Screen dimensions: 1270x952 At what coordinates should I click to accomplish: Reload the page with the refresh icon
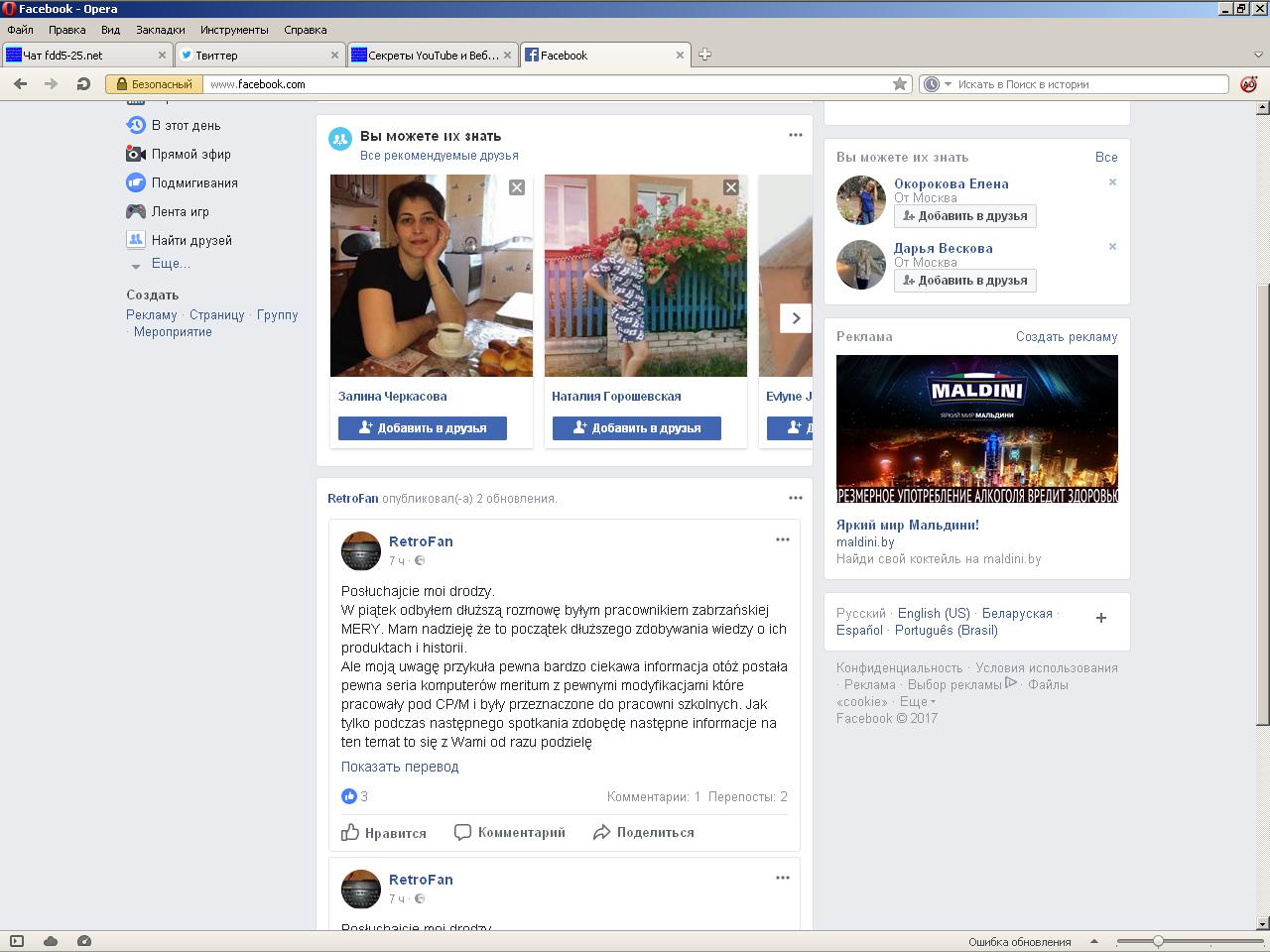point(83,84)
